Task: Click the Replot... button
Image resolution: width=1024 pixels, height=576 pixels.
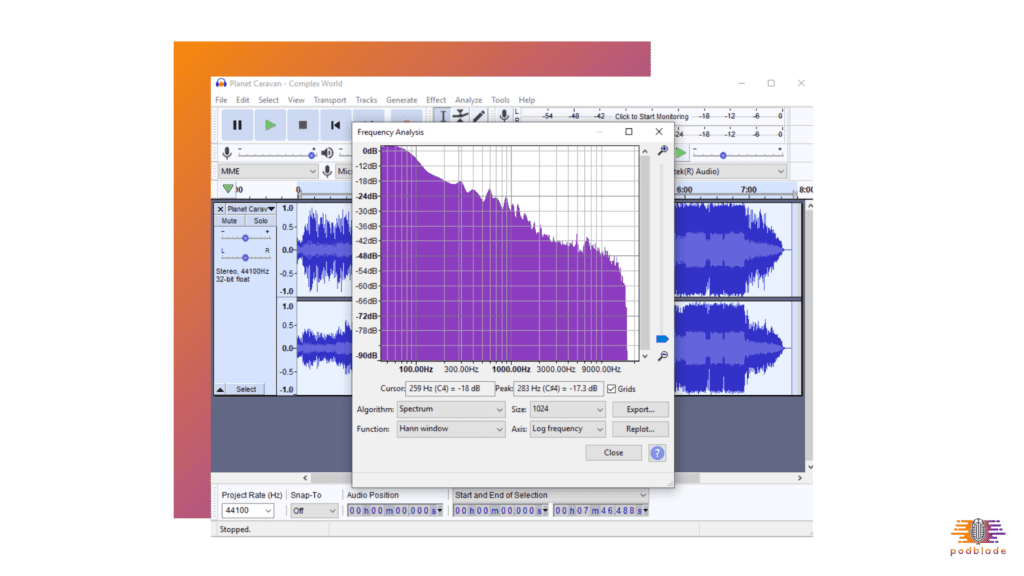Action: point(640,429)
